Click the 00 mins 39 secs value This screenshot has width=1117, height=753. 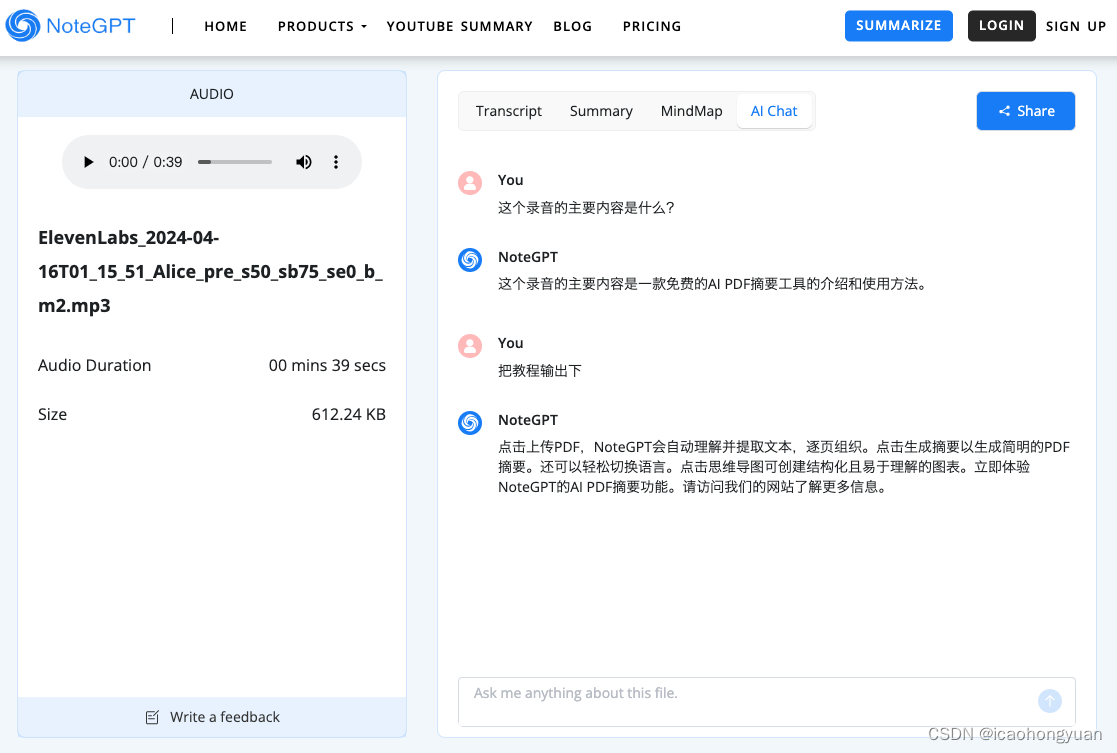[327, 365]
